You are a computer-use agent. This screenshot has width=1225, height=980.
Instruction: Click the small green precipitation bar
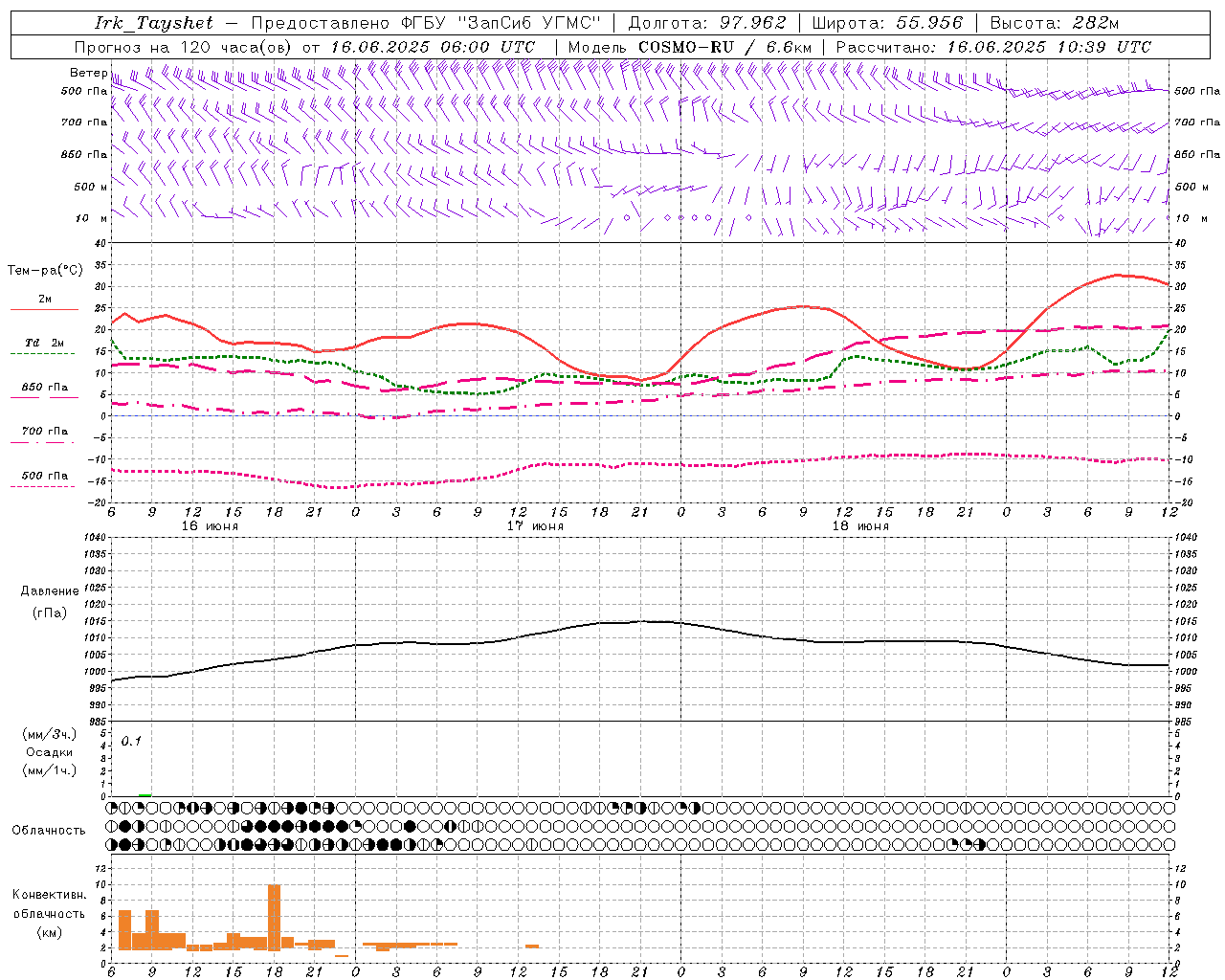(145, 795)
